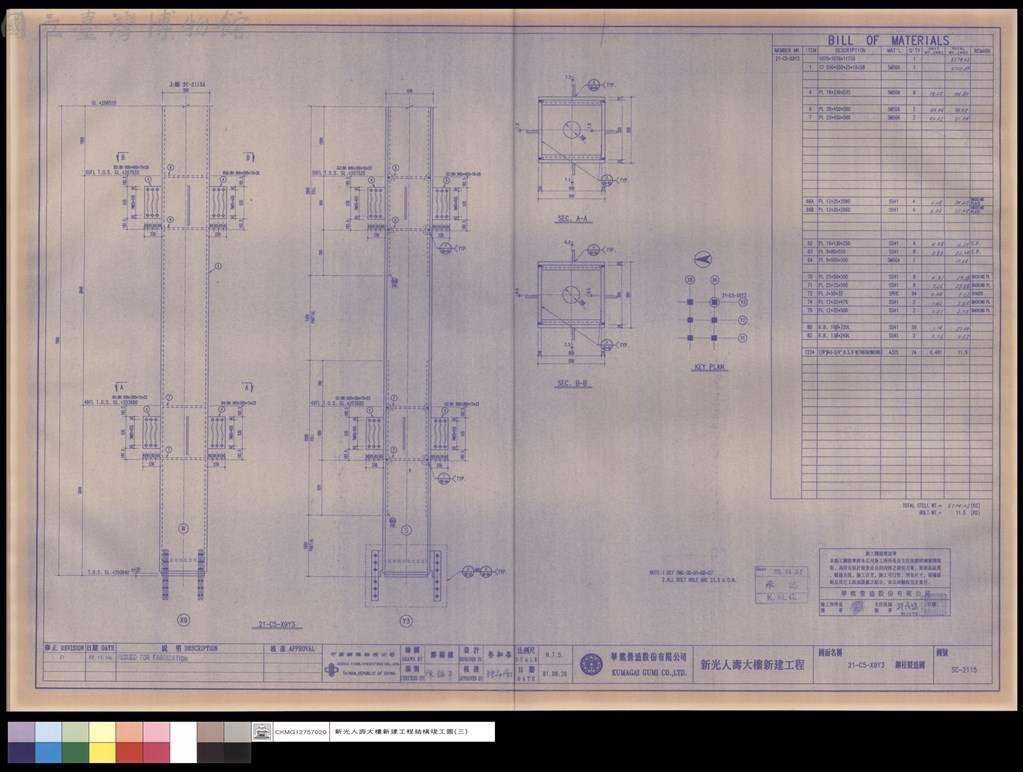Select the light blue swatch on color chart
1023x772 pixels.
tap(48, 732)
